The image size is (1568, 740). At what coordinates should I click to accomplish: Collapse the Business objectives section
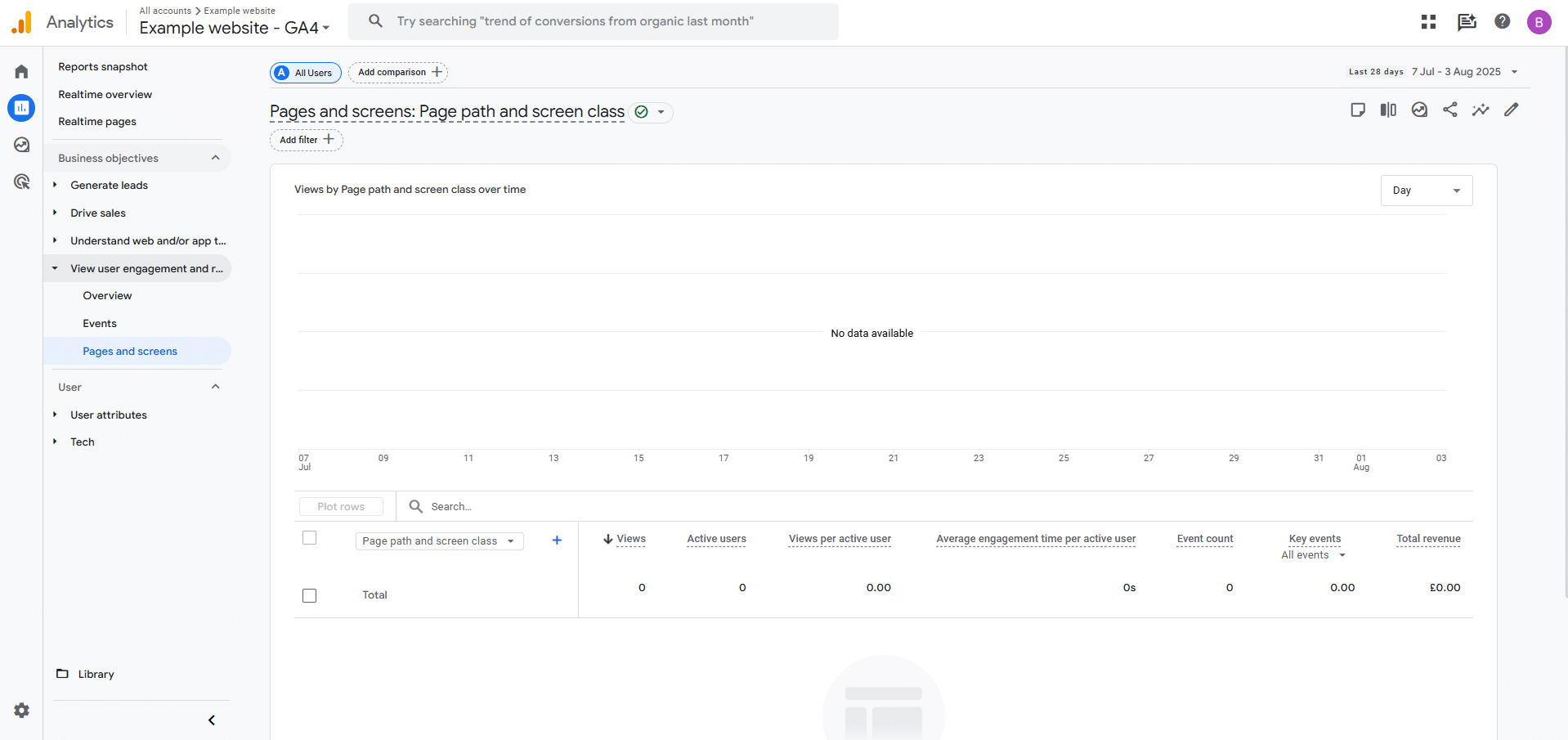(x=215, y=157)
